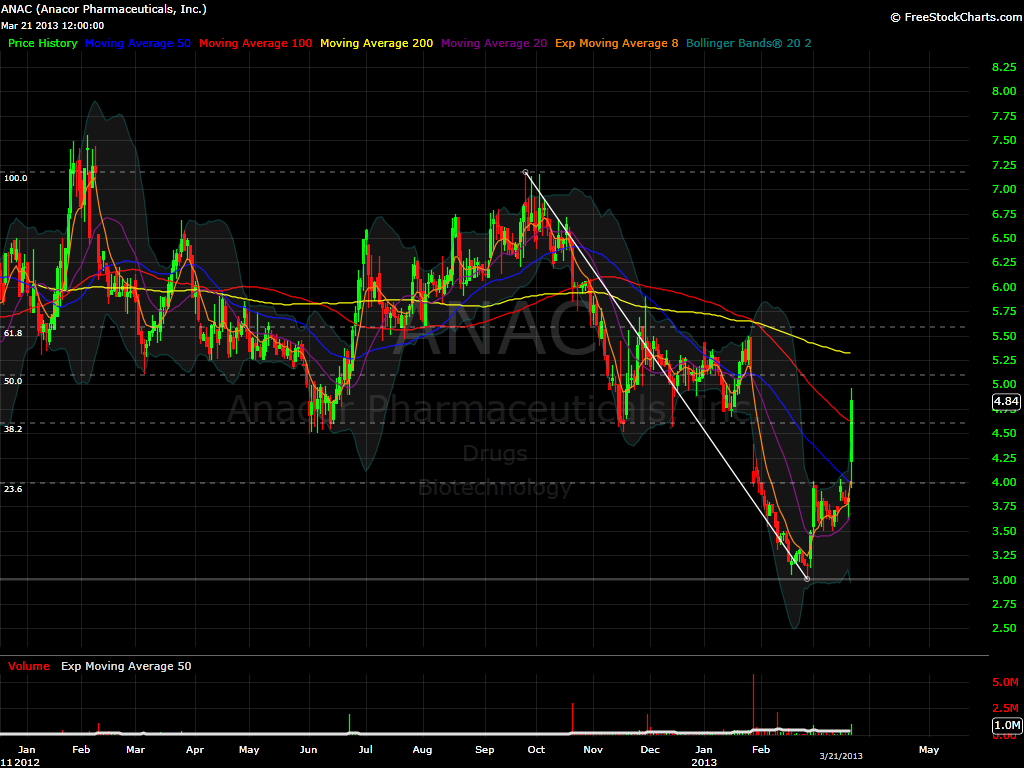Viewport: 1024px width, 768px height.
Task: Click the 5.75 price axis label
Action: [1004, 312]
